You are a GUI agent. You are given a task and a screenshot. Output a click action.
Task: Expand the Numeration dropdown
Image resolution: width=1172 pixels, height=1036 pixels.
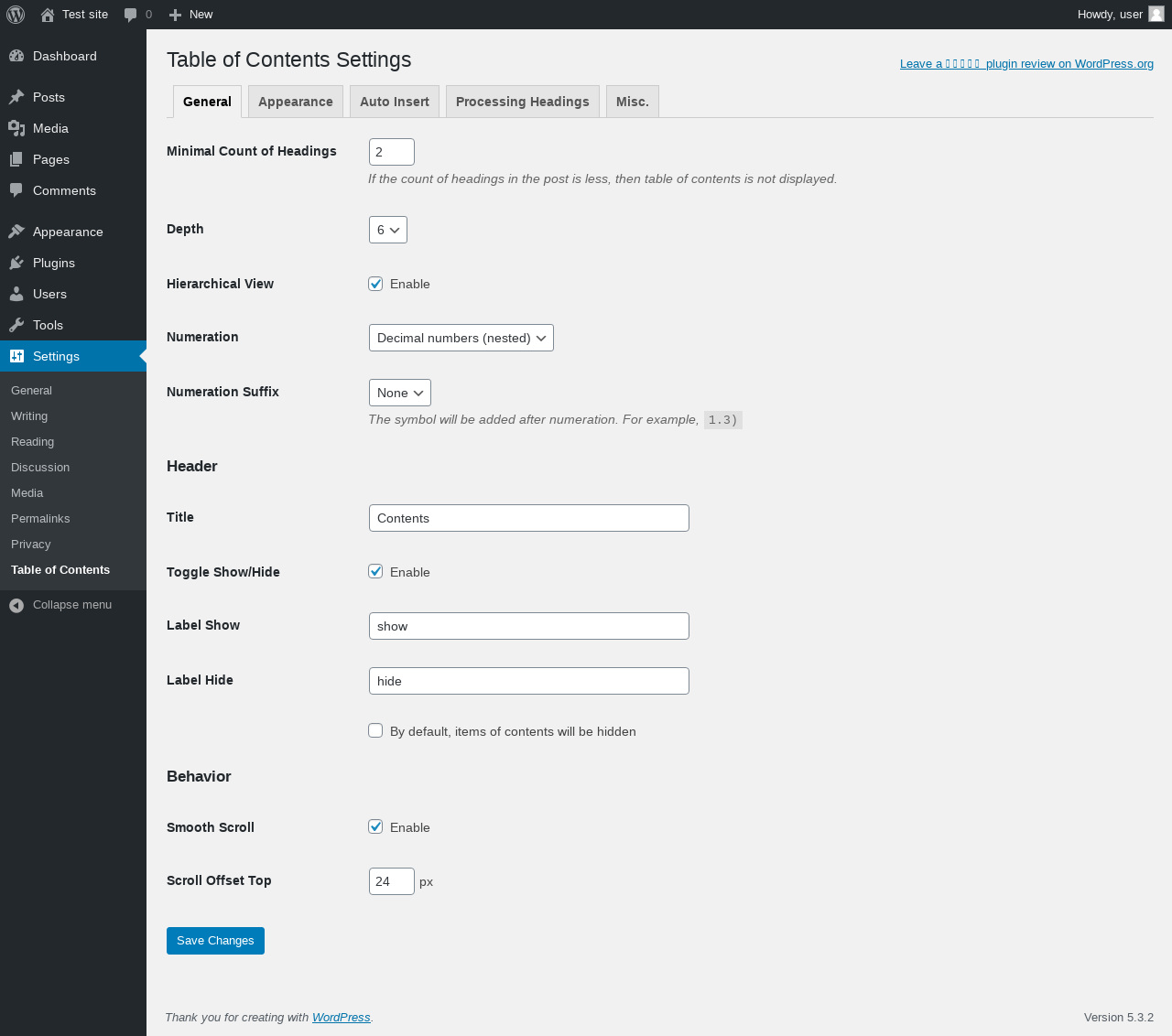click(x=461, y=338)
